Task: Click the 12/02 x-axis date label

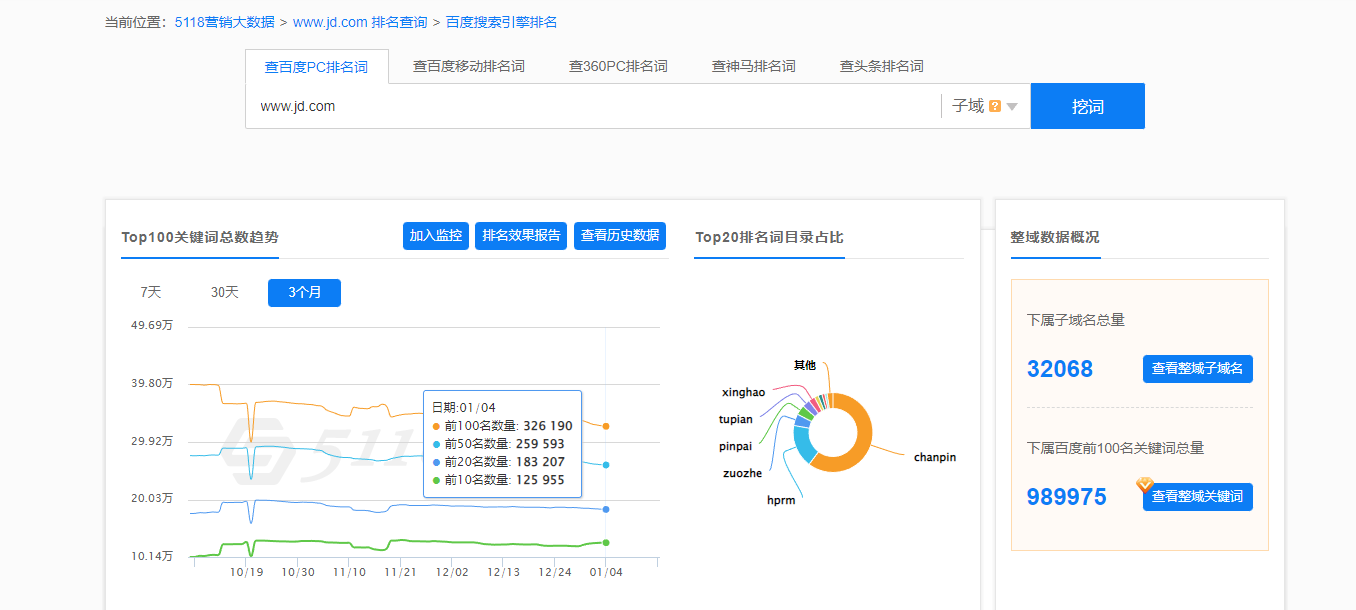Action: [x=452, y=572]
